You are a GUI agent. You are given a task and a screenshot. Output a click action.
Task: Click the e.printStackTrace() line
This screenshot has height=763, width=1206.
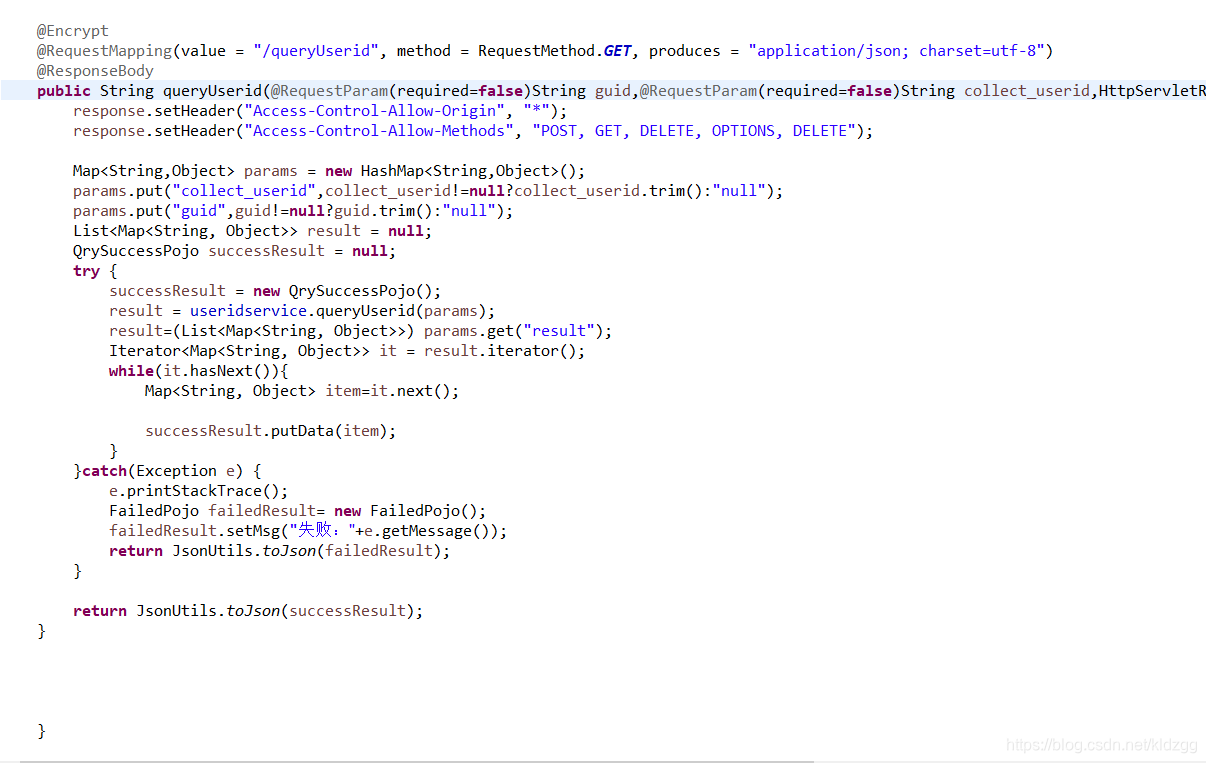coord(198,491)
